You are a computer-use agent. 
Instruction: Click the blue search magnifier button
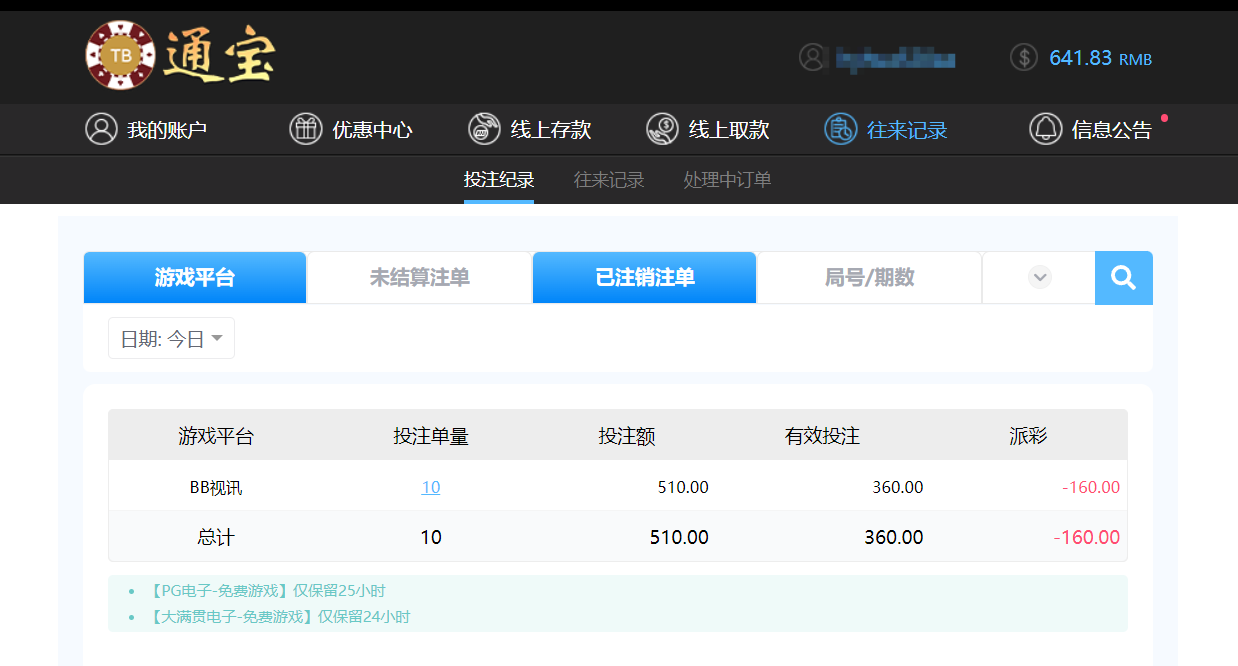tap(1123, 277)
